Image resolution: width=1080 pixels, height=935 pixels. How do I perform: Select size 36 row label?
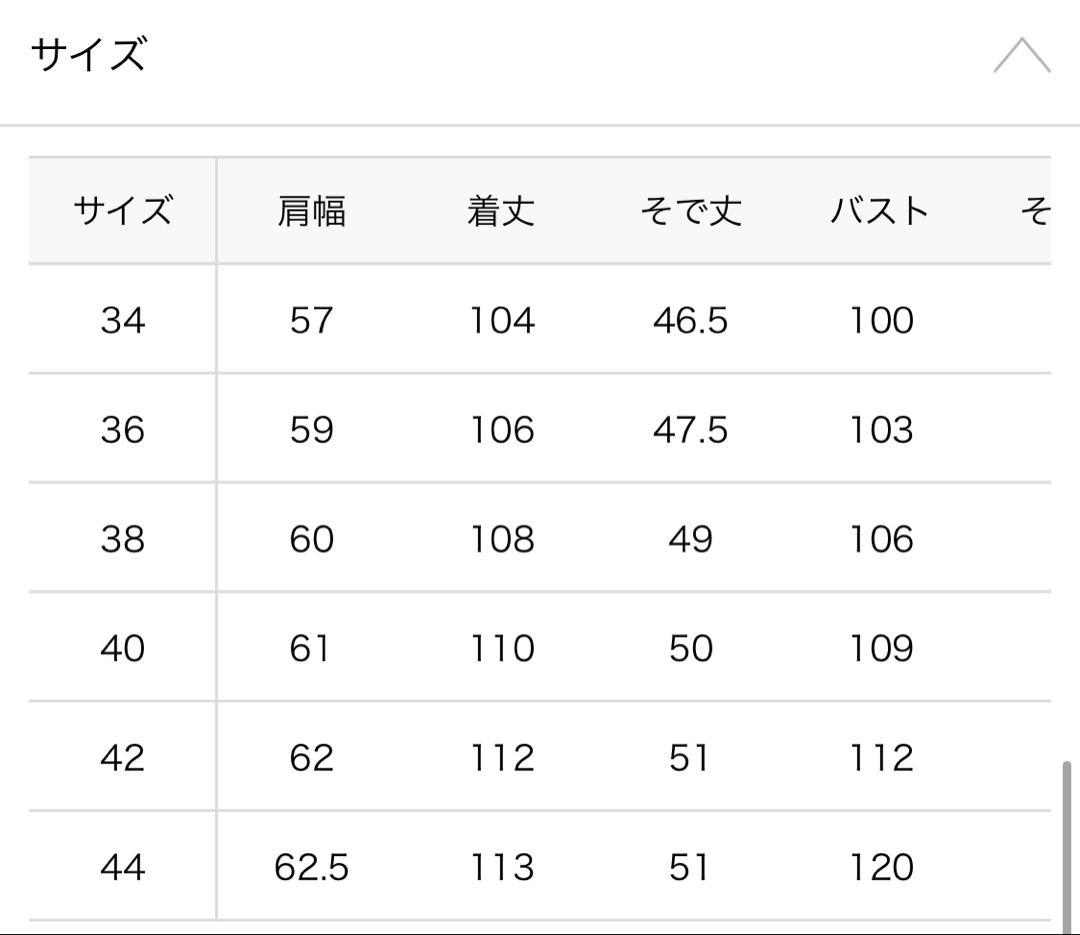pos(122,430)
